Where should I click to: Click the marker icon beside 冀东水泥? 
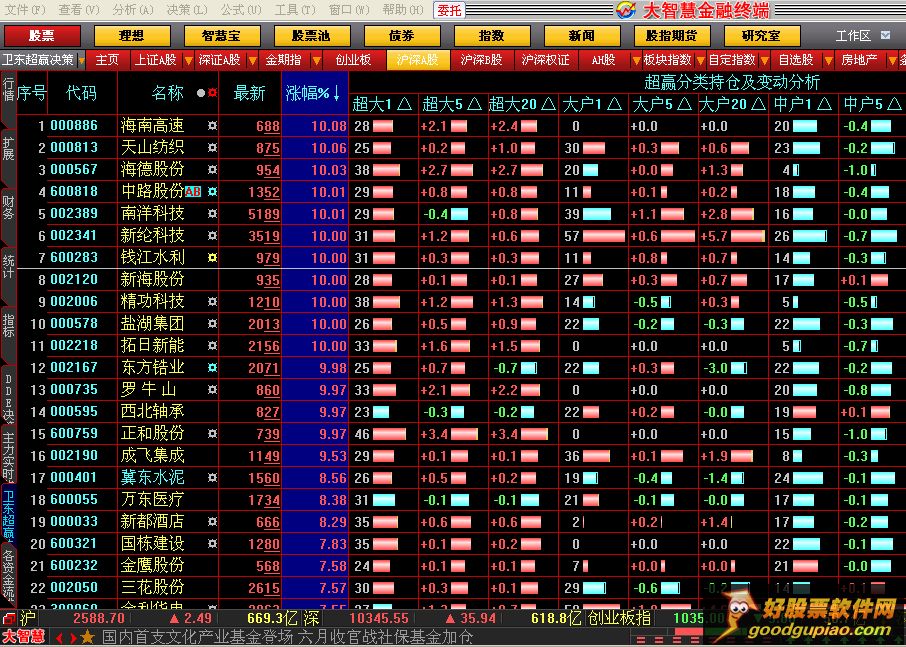[x=213, y=478]
